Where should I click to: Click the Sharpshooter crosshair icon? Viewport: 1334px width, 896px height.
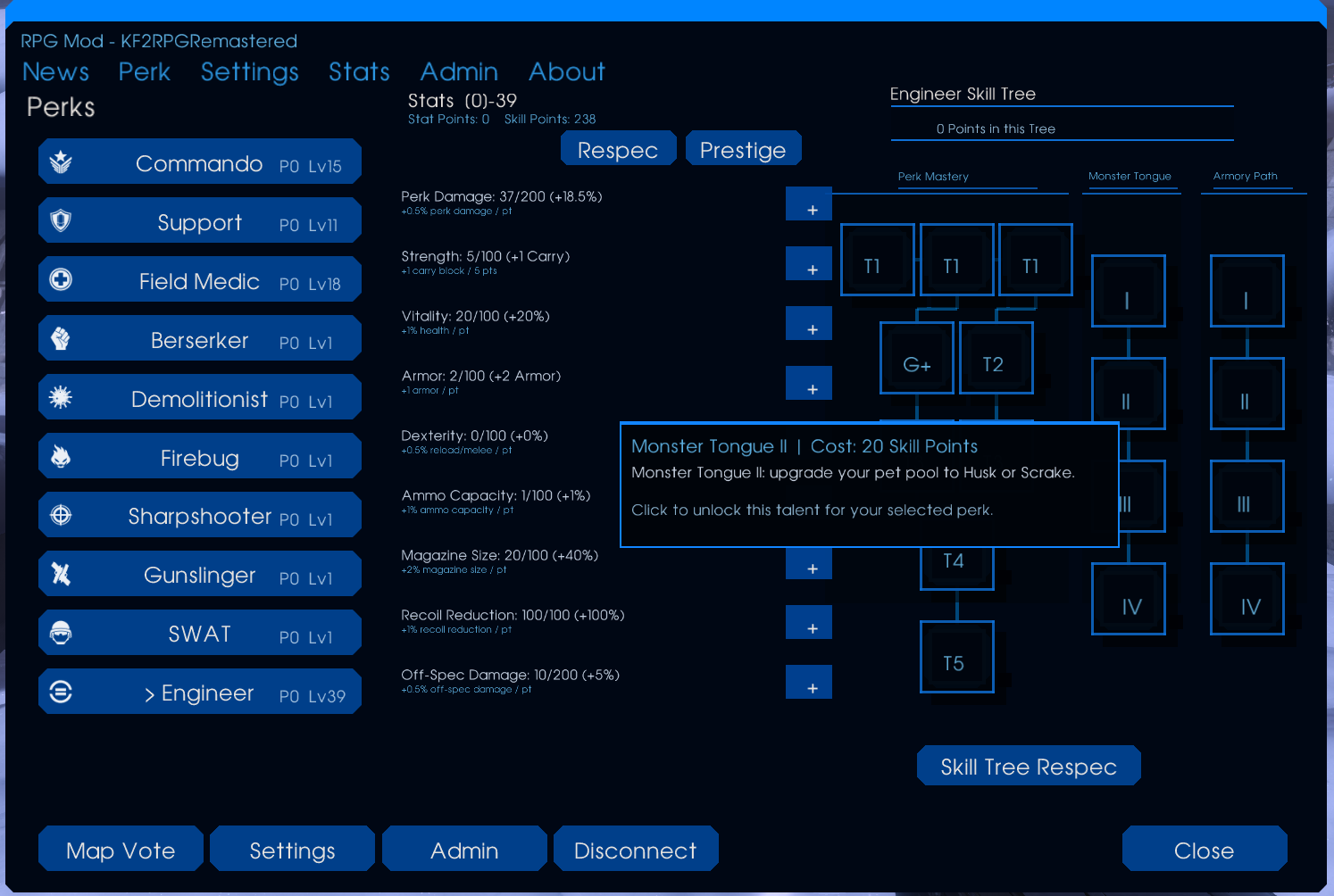coord(61,515)
